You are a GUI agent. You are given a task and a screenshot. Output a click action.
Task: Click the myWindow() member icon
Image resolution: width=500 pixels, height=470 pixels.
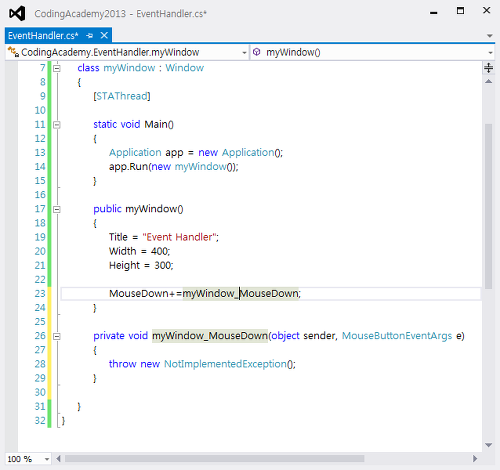(x=256, y=52)
